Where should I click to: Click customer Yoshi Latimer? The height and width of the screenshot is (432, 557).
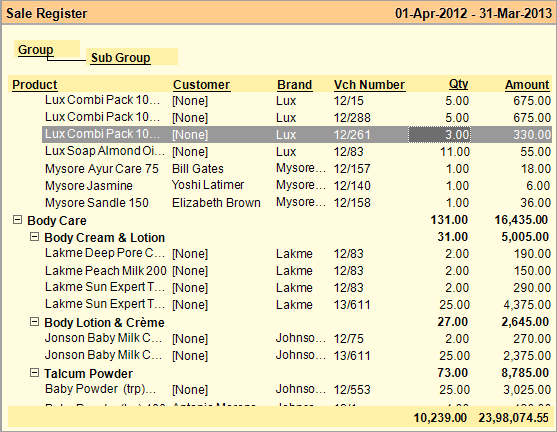point(208,185)
